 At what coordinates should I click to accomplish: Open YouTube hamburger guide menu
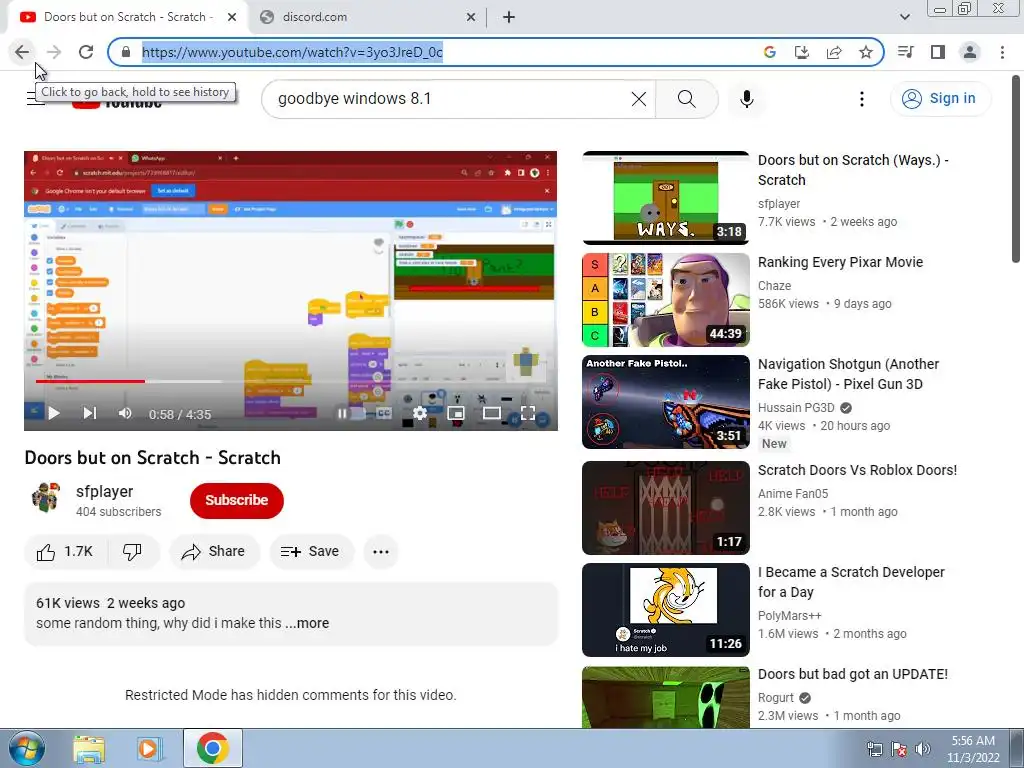point(33,99)
